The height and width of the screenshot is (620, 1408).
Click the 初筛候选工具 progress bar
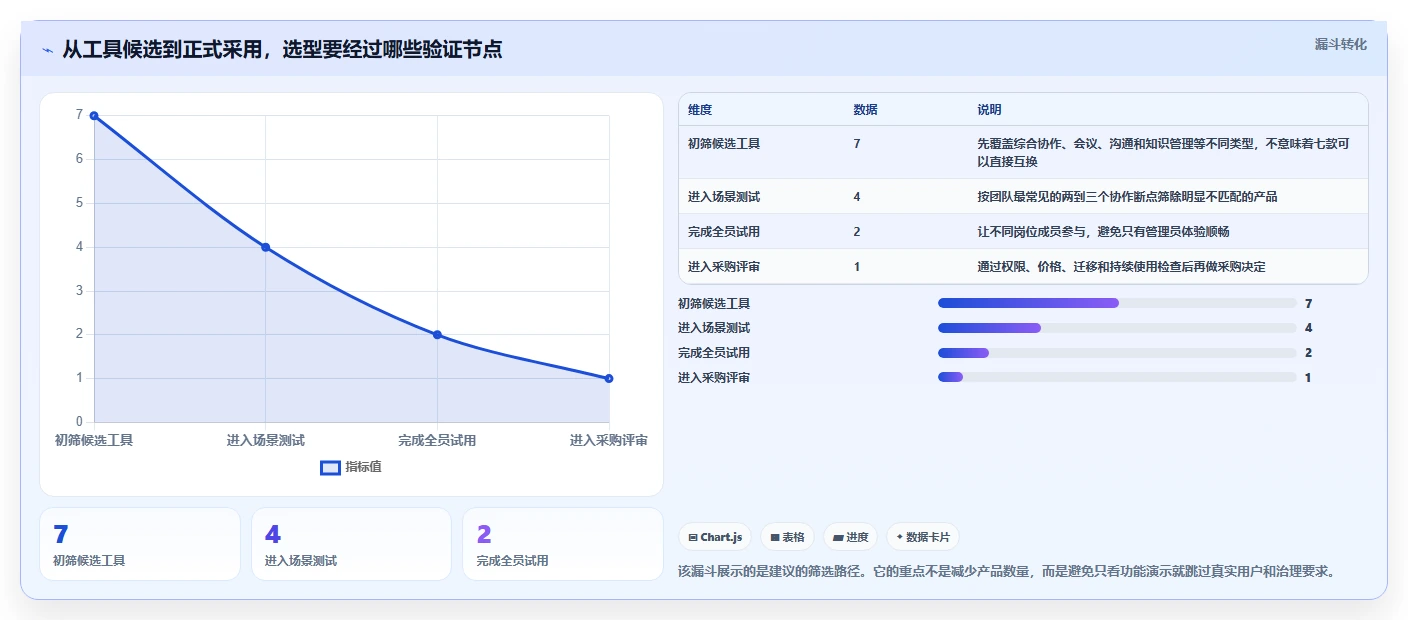1117,303
